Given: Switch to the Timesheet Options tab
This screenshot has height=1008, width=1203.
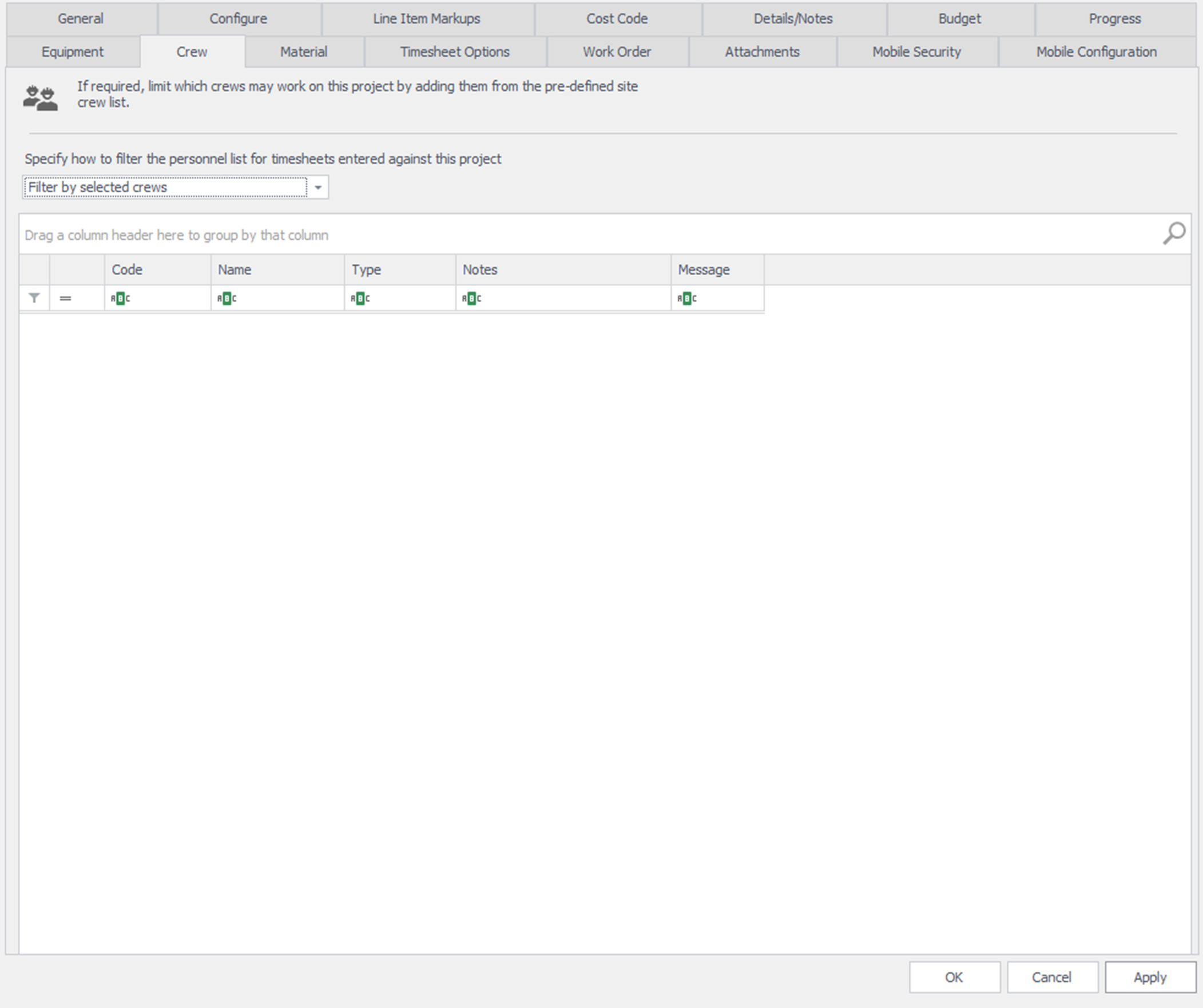Looking at the screenshot, I should (455, 51).
